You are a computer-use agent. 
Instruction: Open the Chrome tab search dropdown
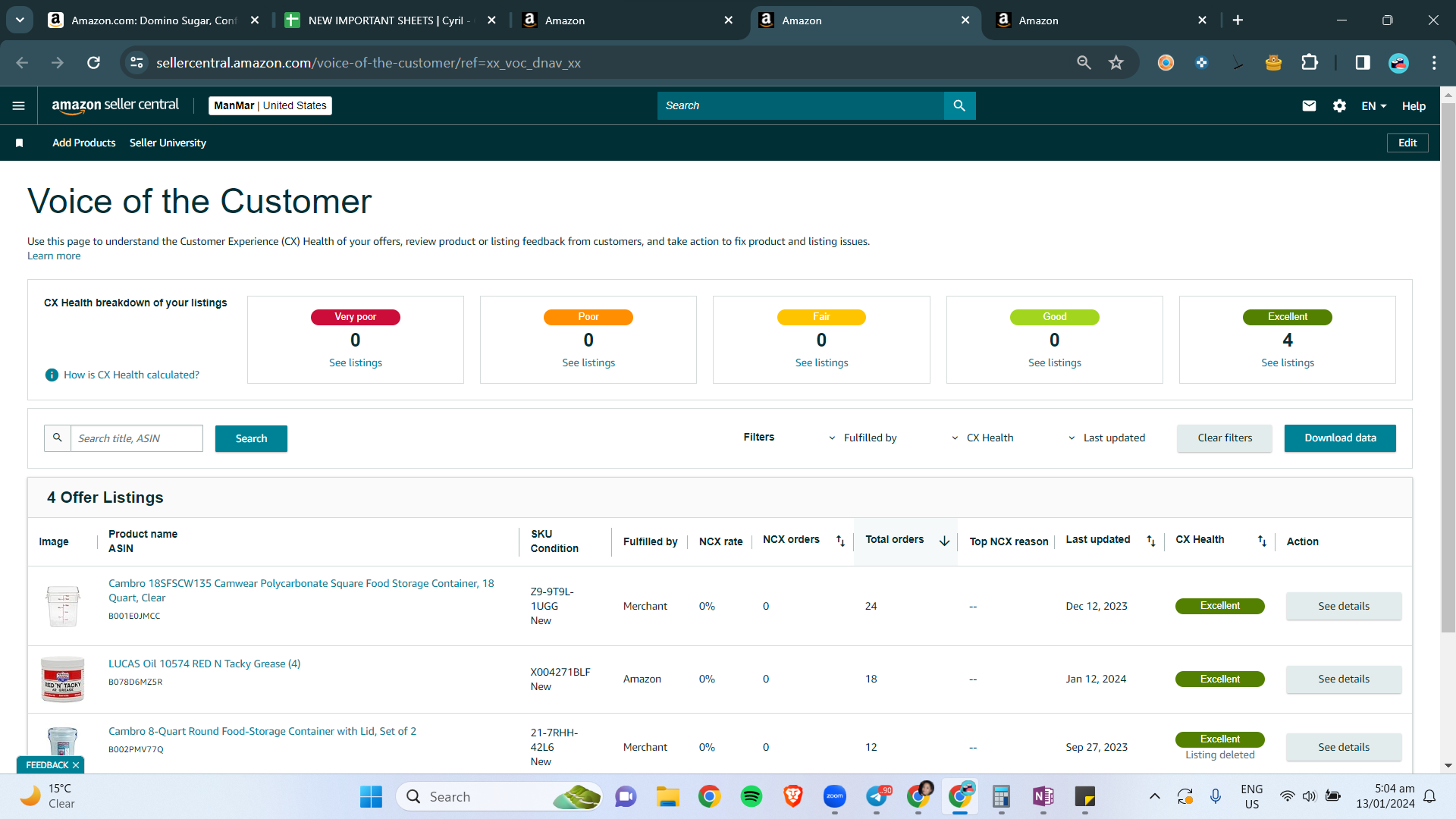[x=20, y=20]
